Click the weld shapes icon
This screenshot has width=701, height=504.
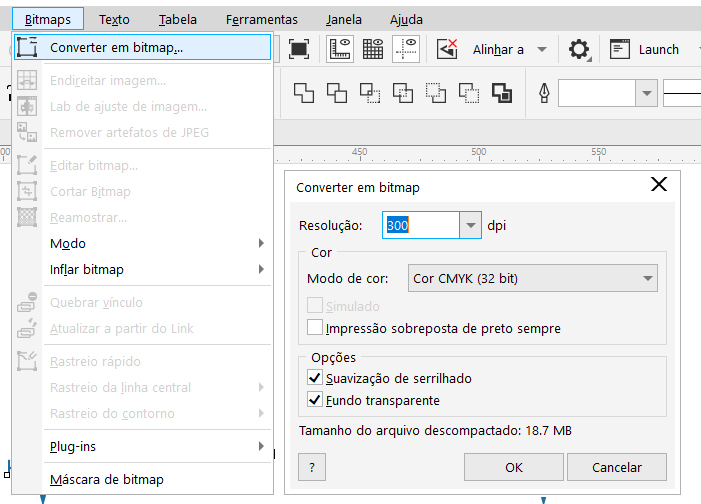click(x=303, y=93)
